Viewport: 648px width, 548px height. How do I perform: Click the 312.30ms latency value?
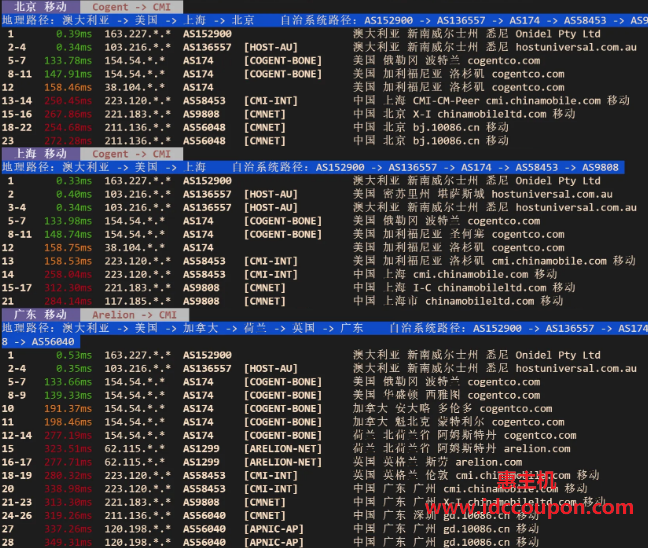pos(68,288)
